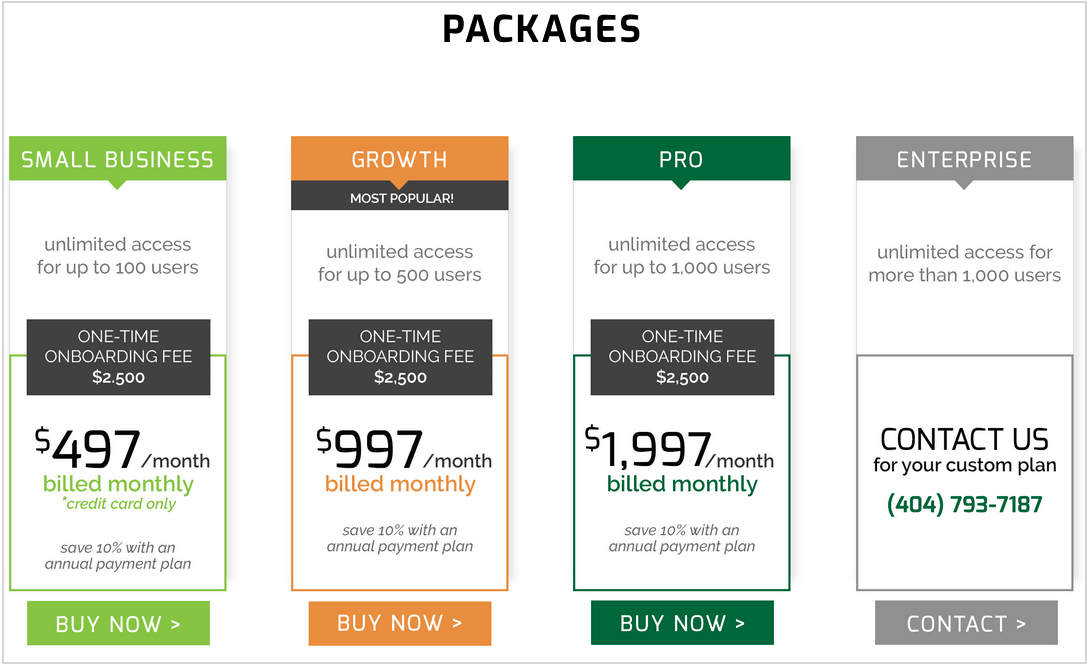The image size is (1087, 664).
Task: Click the PACKAGES page title
Action: coord(541,29)
